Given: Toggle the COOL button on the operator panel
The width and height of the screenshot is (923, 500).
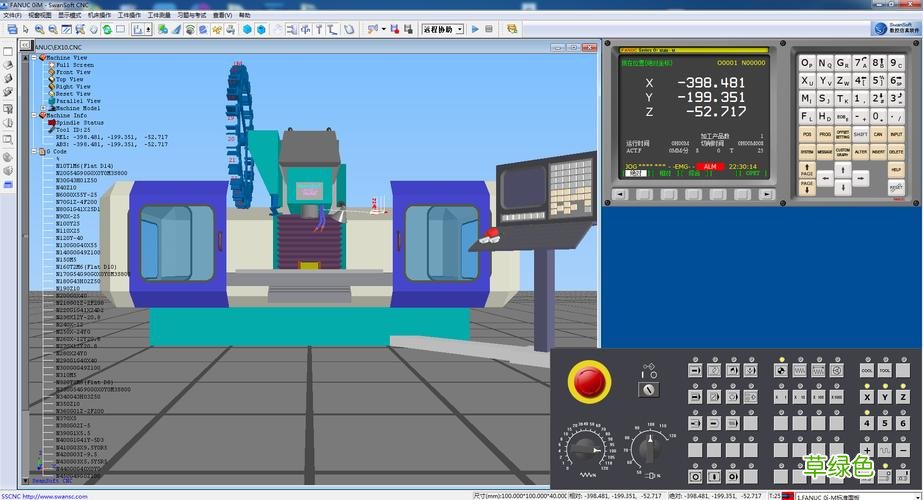Looking at the screenshot, I should point(866,370).
